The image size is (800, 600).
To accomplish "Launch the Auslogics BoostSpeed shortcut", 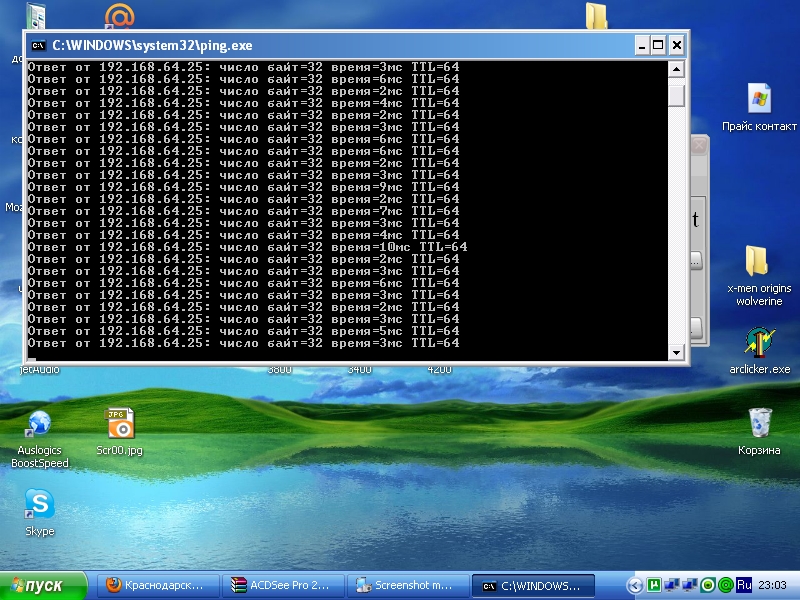I will (x=40, y=439).
